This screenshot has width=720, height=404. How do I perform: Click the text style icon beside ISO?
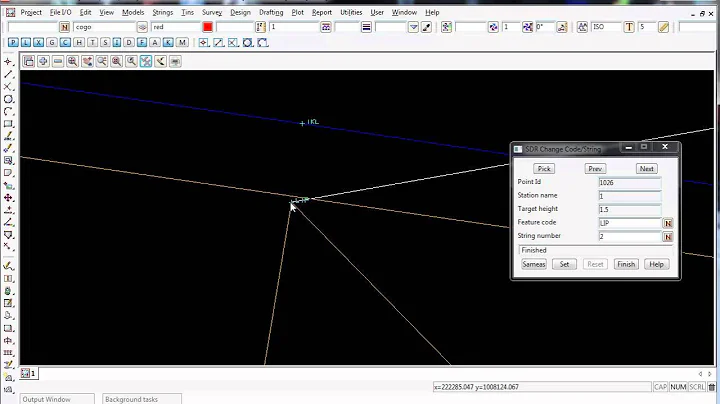click(582, 27)
